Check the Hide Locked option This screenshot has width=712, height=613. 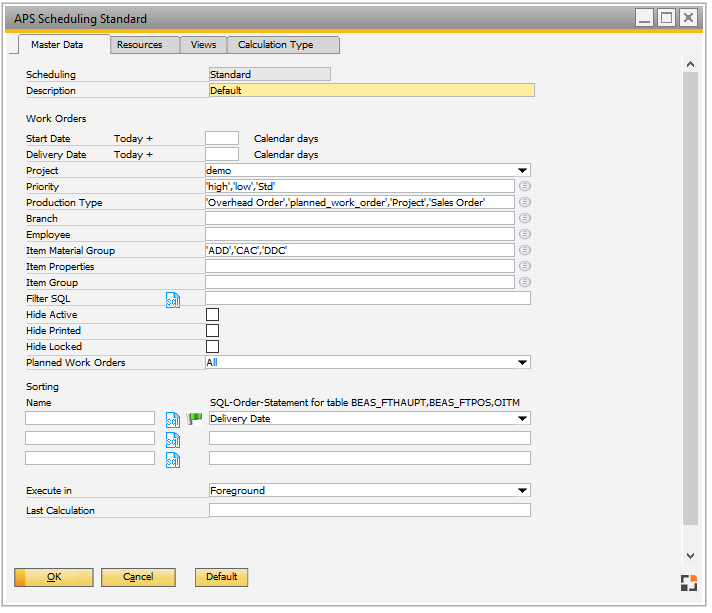point(212,347)
